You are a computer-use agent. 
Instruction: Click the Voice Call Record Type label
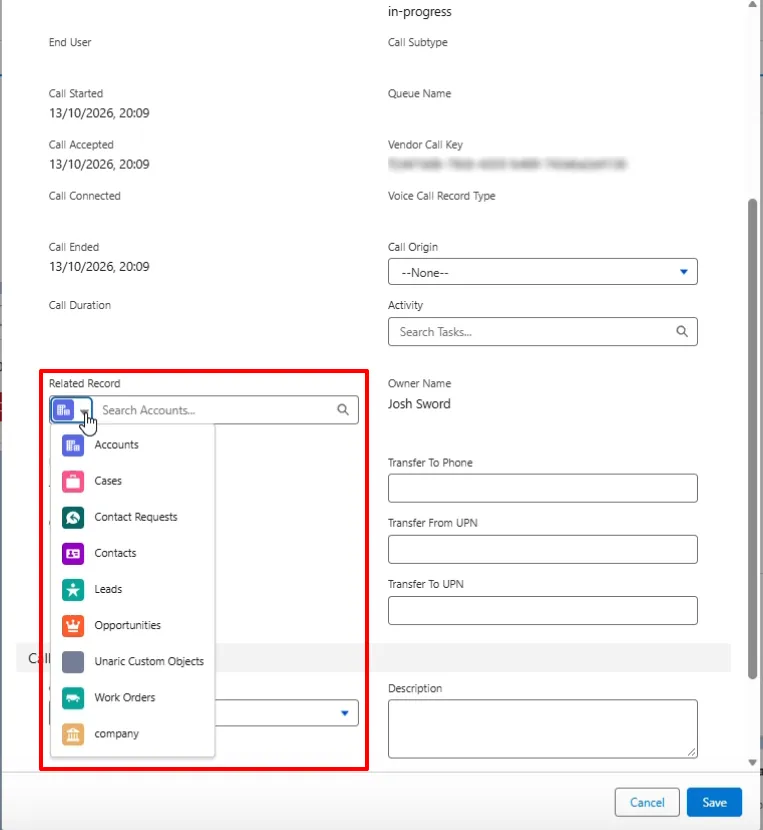click(x=442, y=196)
